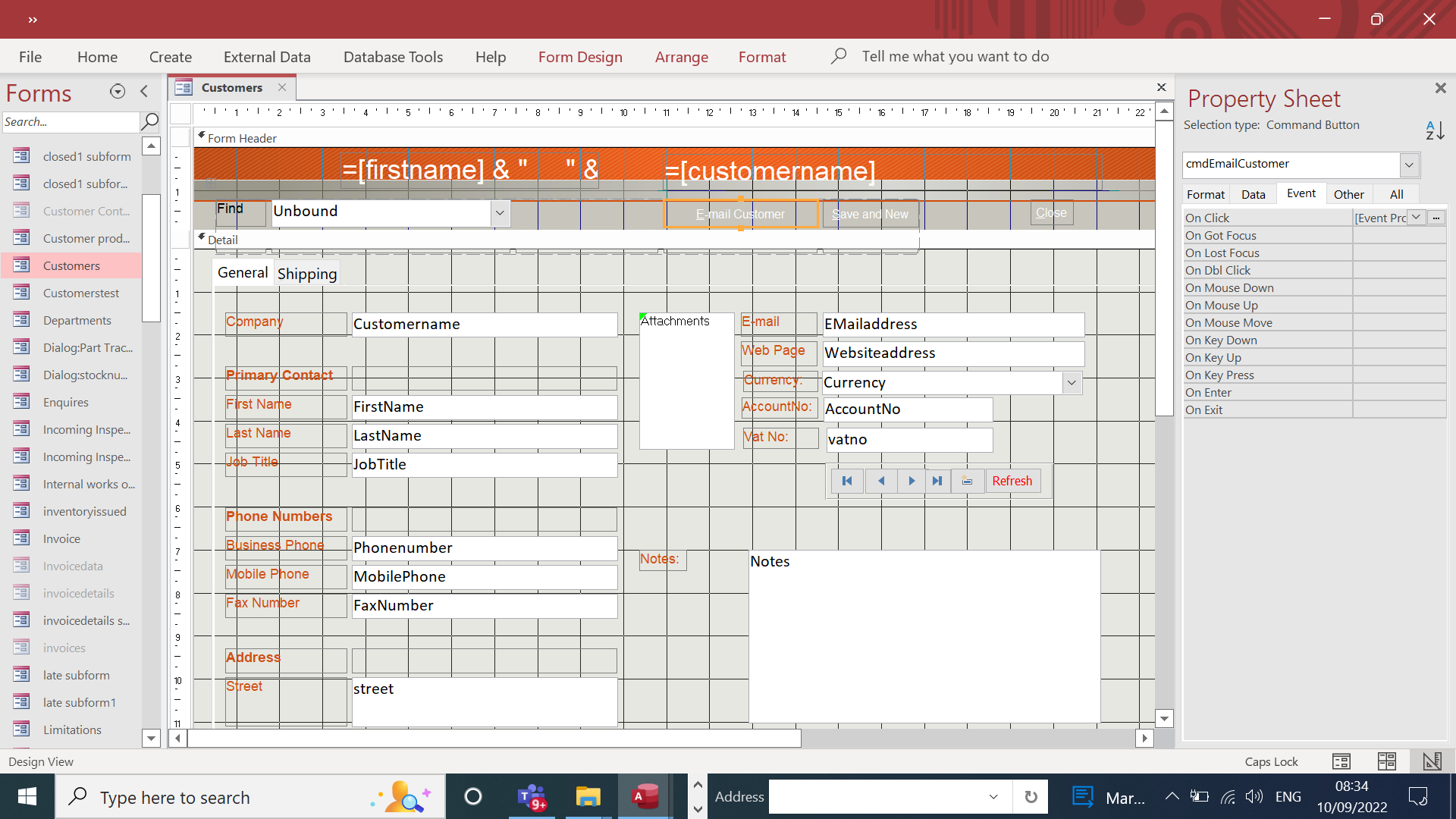The image size is (1456, 819).
Task: Click the Access icon in taskbar
Action: [645, 797]
